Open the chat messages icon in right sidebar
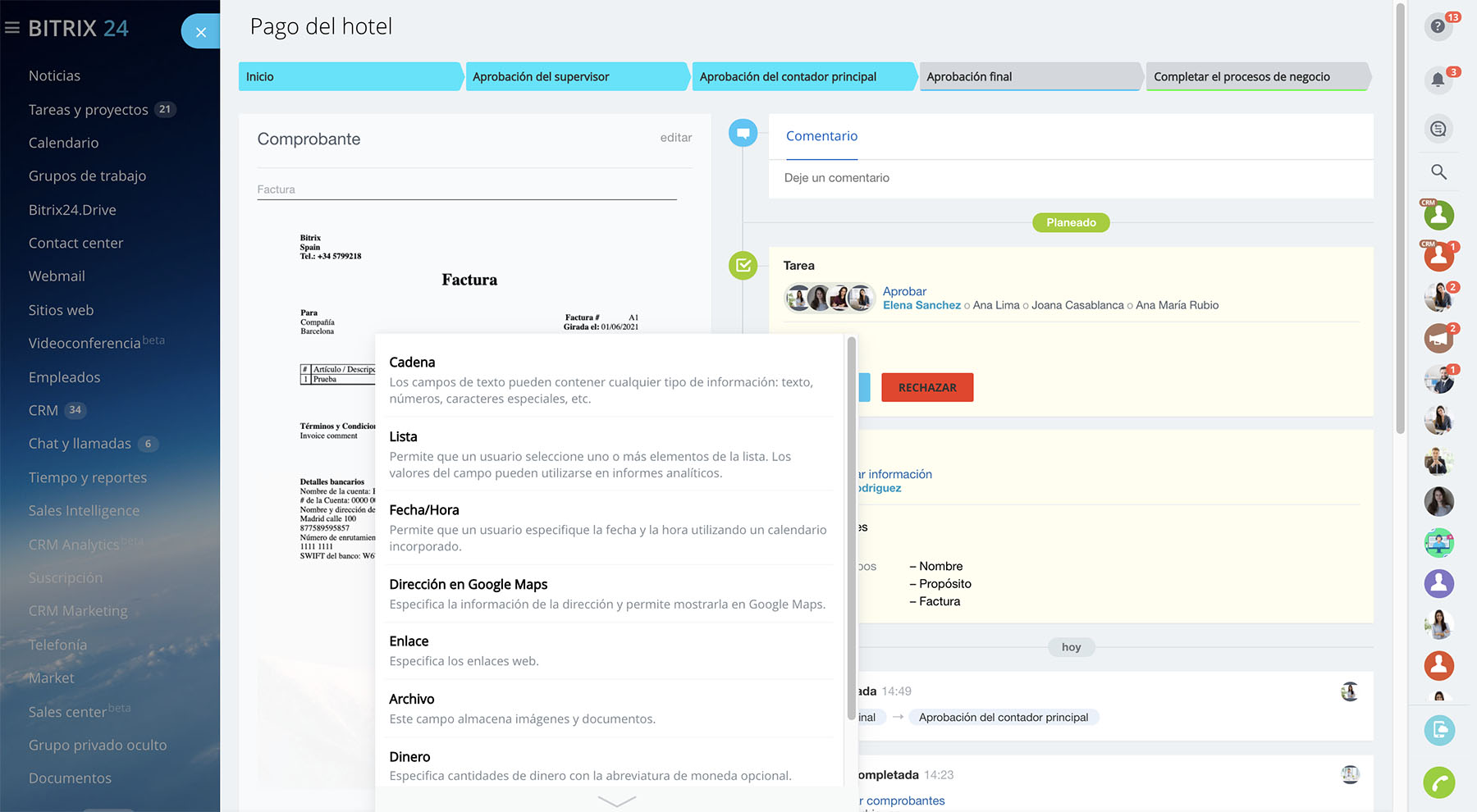The height and width of the screenshot is (812, 1477). point(1438,129)
